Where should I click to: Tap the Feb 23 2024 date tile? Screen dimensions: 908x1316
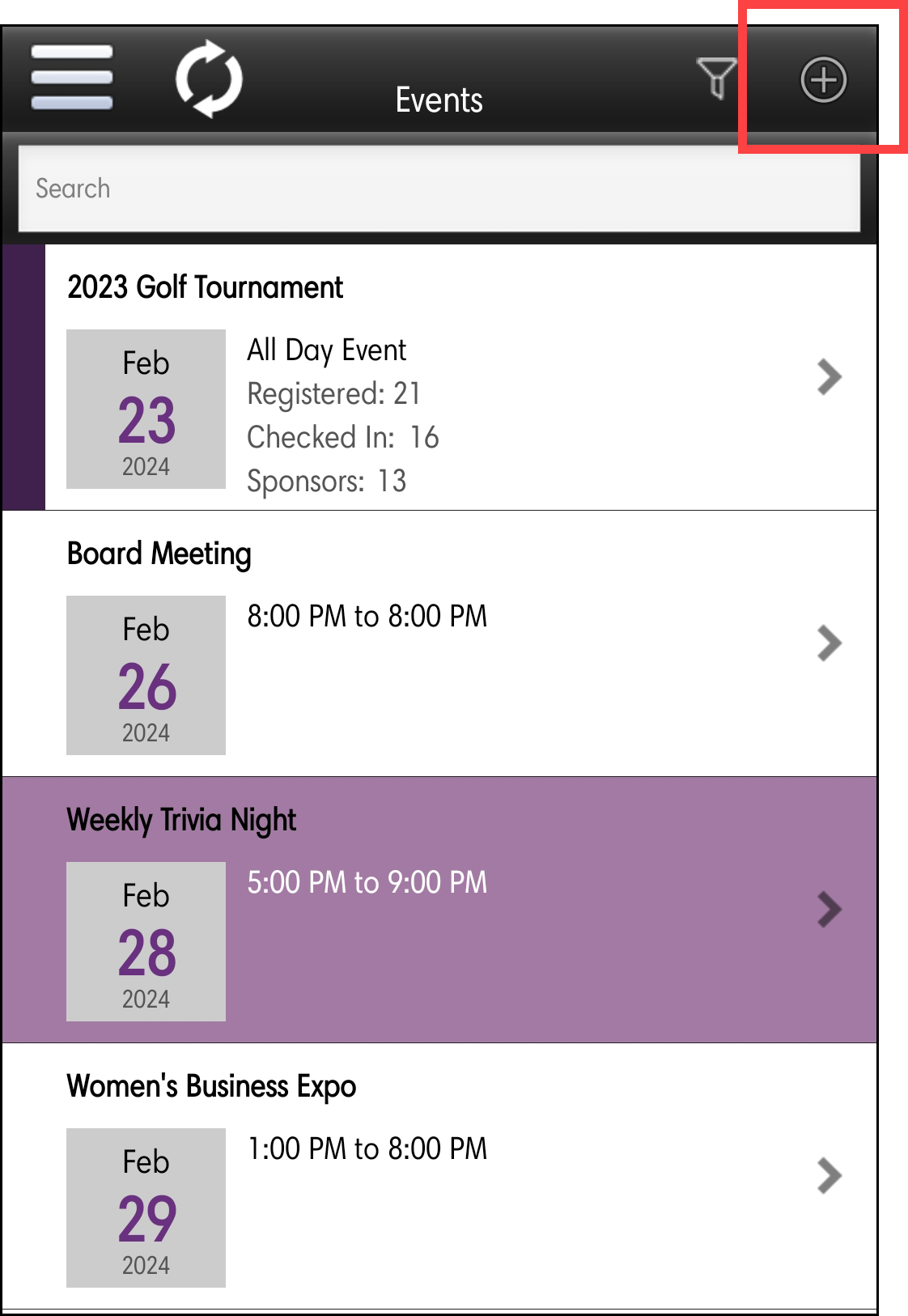(x=146, y=409)
